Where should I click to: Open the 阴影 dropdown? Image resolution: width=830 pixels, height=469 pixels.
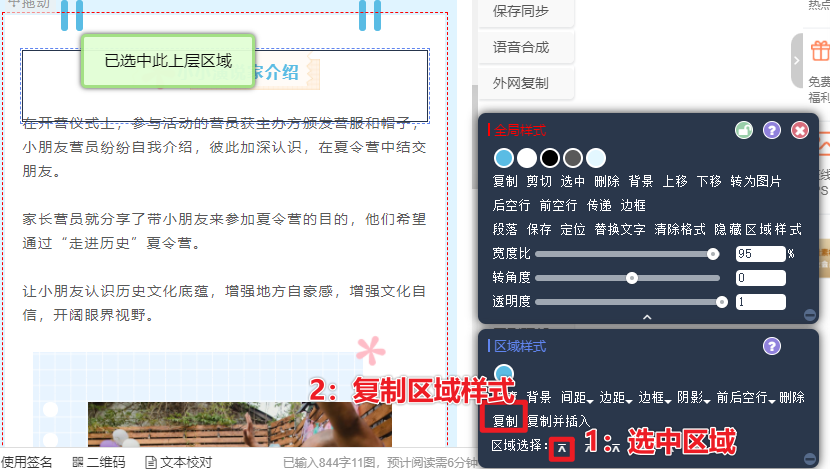tap(693, 397)
